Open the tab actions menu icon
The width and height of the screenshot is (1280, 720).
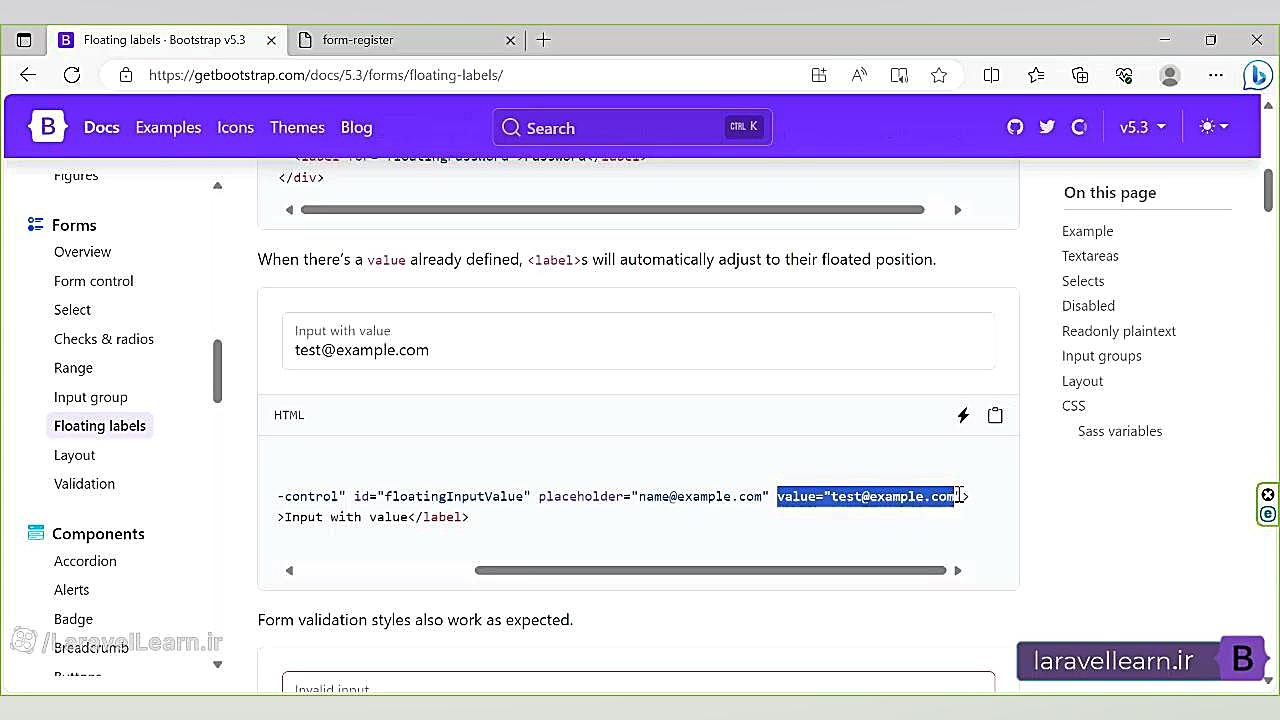click(24, 40)
